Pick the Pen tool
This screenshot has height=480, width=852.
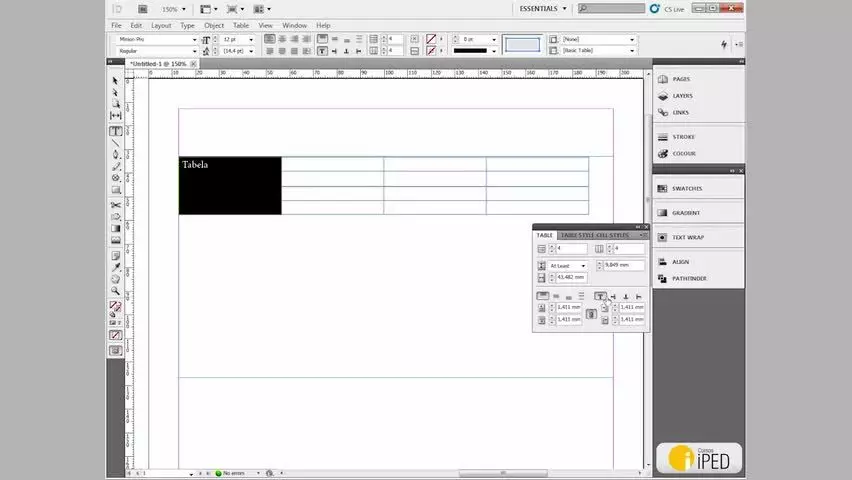pyautogui.click(x=116, y=155)
